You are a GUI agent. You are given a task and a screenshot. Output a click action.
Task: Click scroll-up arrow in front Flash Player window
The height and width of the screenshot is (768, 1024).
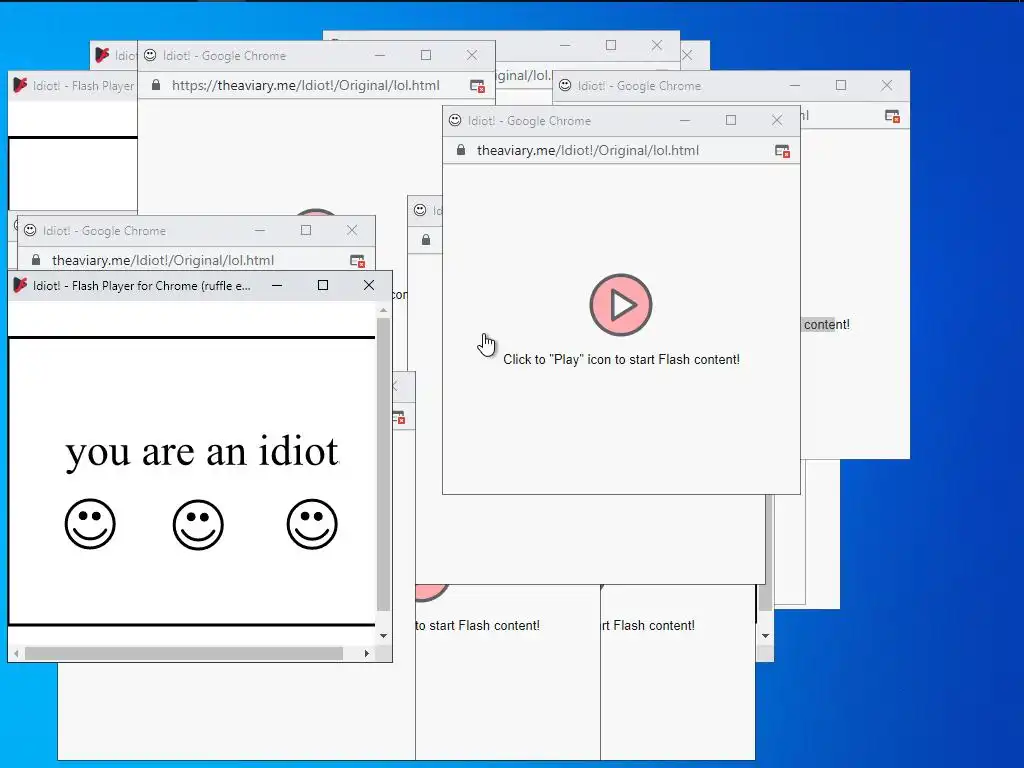(383, 311)
